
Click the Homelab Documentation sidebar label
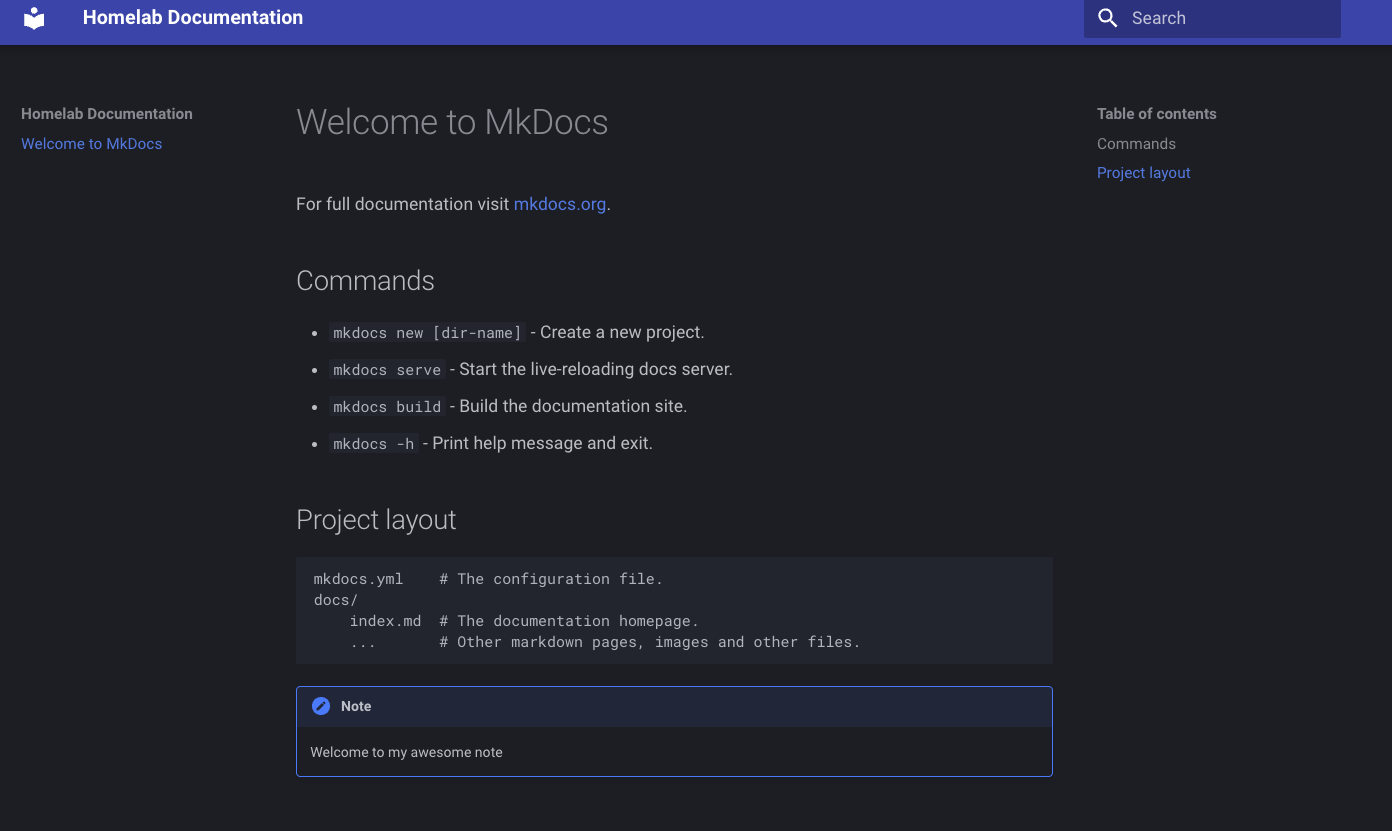click(107, 114)
